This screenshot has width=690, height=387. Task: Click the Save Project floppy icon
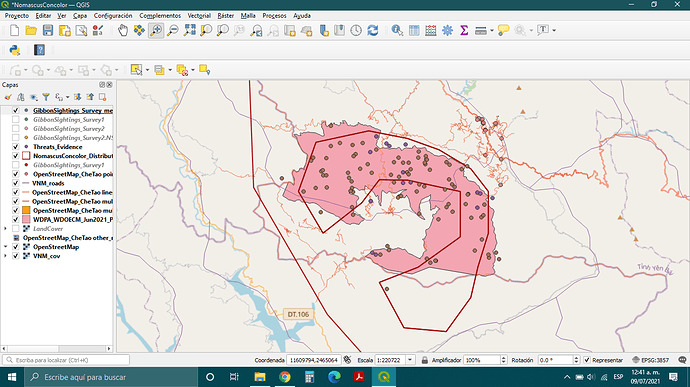click(48, 30)
